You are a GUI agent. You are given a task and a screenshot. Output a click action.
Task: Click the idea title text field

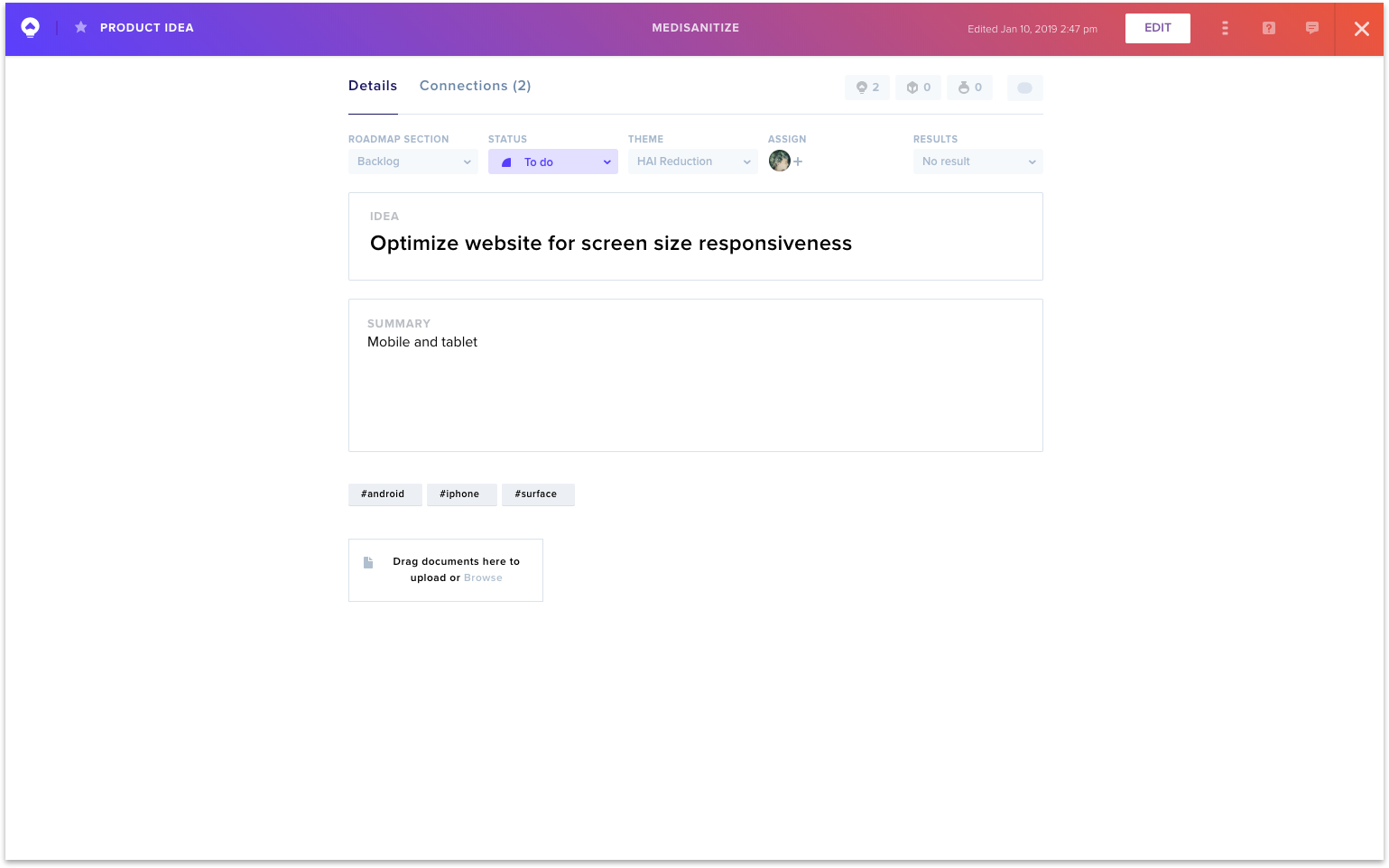pyautogui.click(x=696, y=236)
